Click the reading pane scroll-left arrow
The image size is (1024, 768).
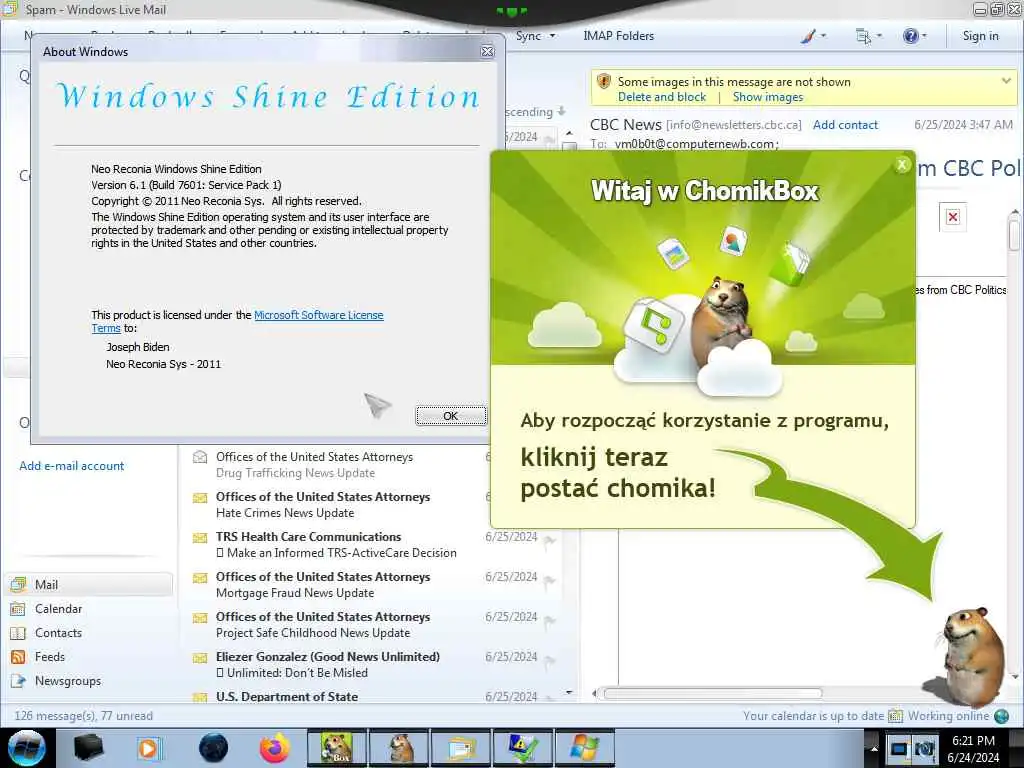(x=594, y=694)
